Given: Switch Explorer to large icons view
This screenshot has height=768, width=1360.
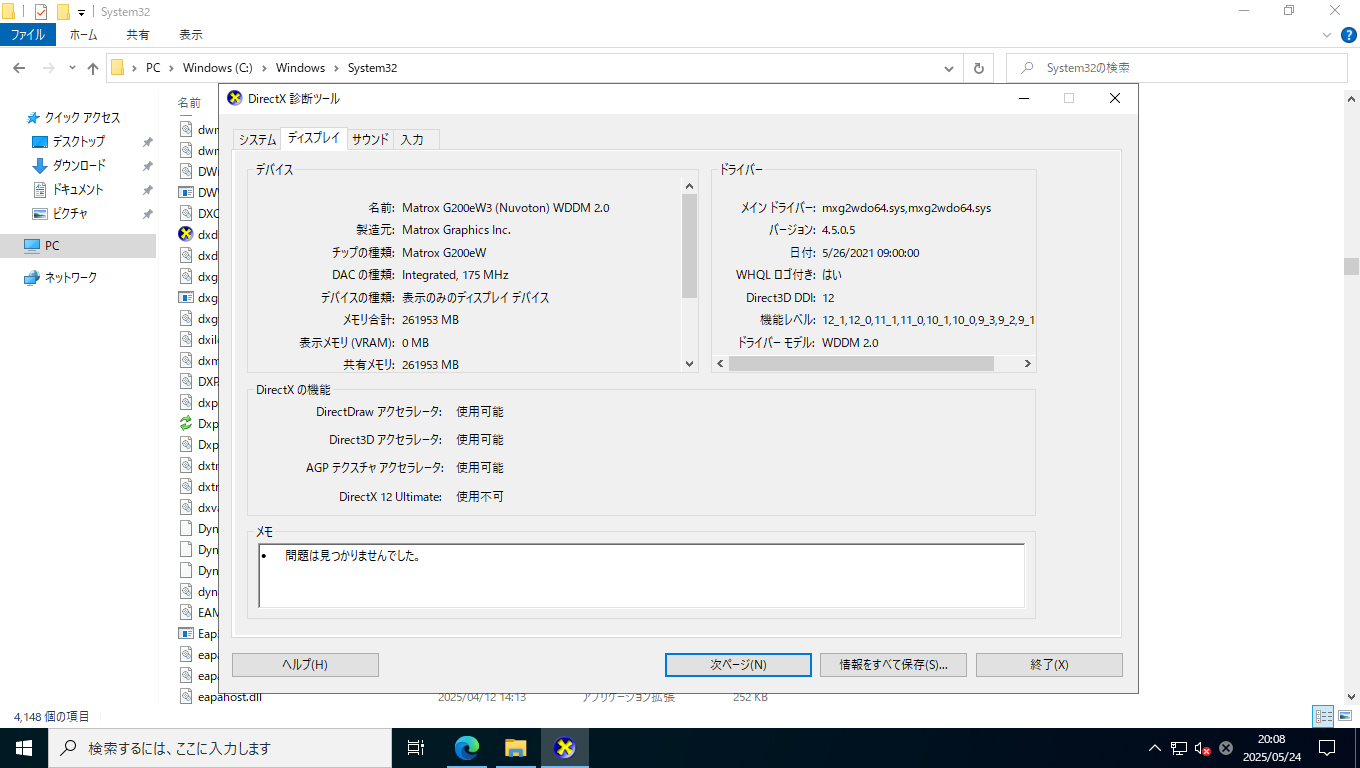Looking at the screenshot, I should (1346, 716).
